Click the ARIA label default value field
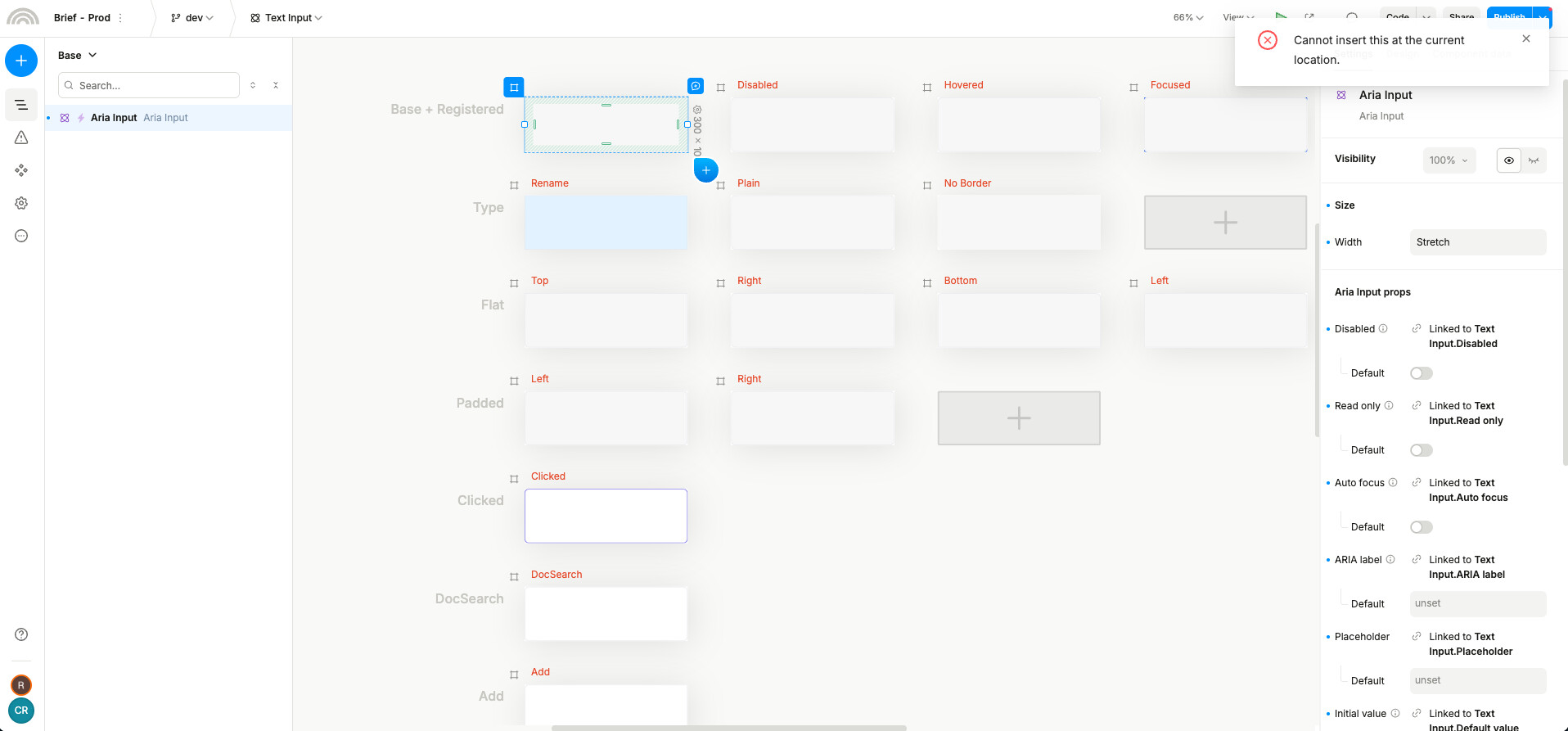 coord(1477,604)
